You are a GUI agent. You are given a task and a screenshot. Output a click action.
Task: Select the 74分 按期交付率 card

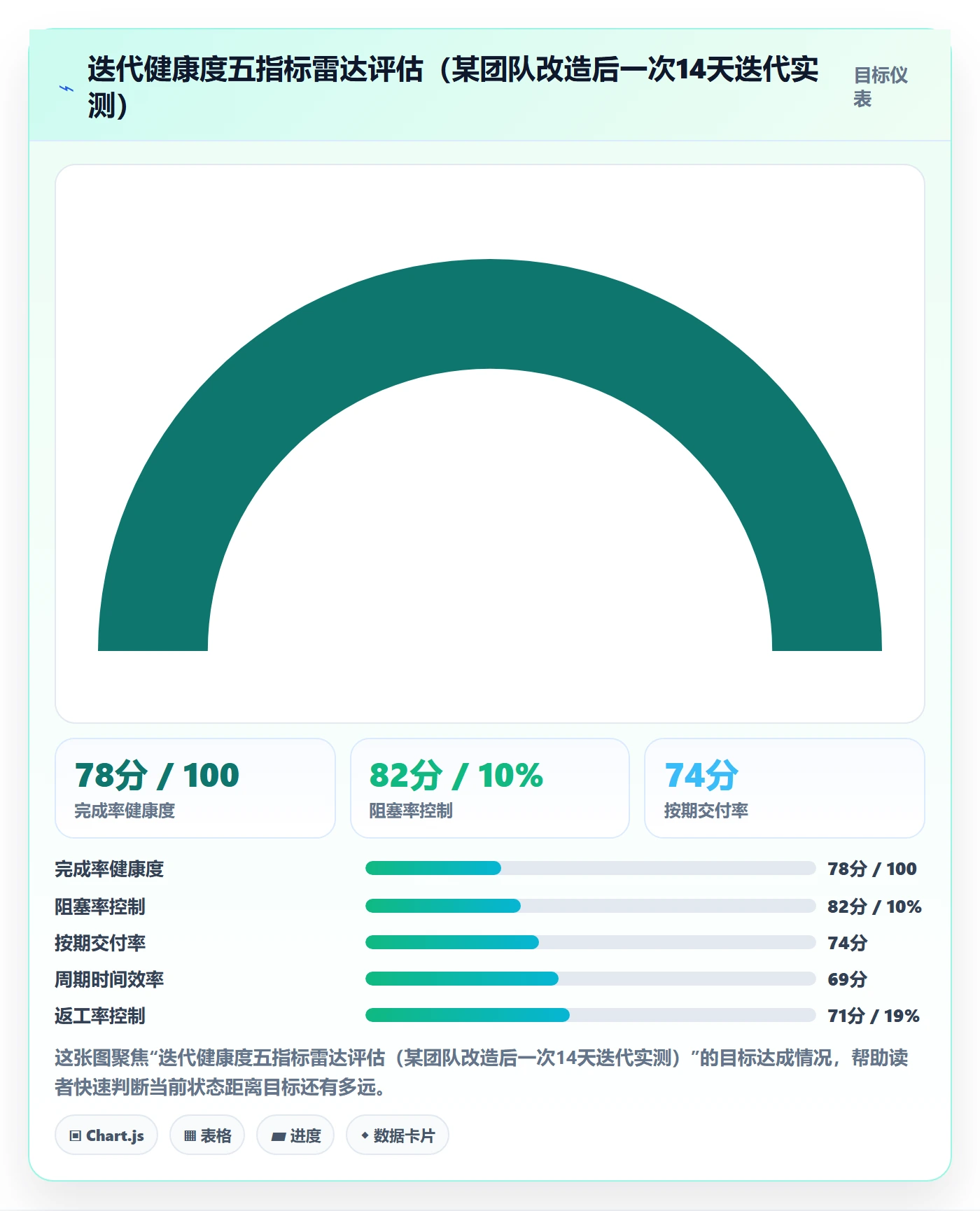785,788
